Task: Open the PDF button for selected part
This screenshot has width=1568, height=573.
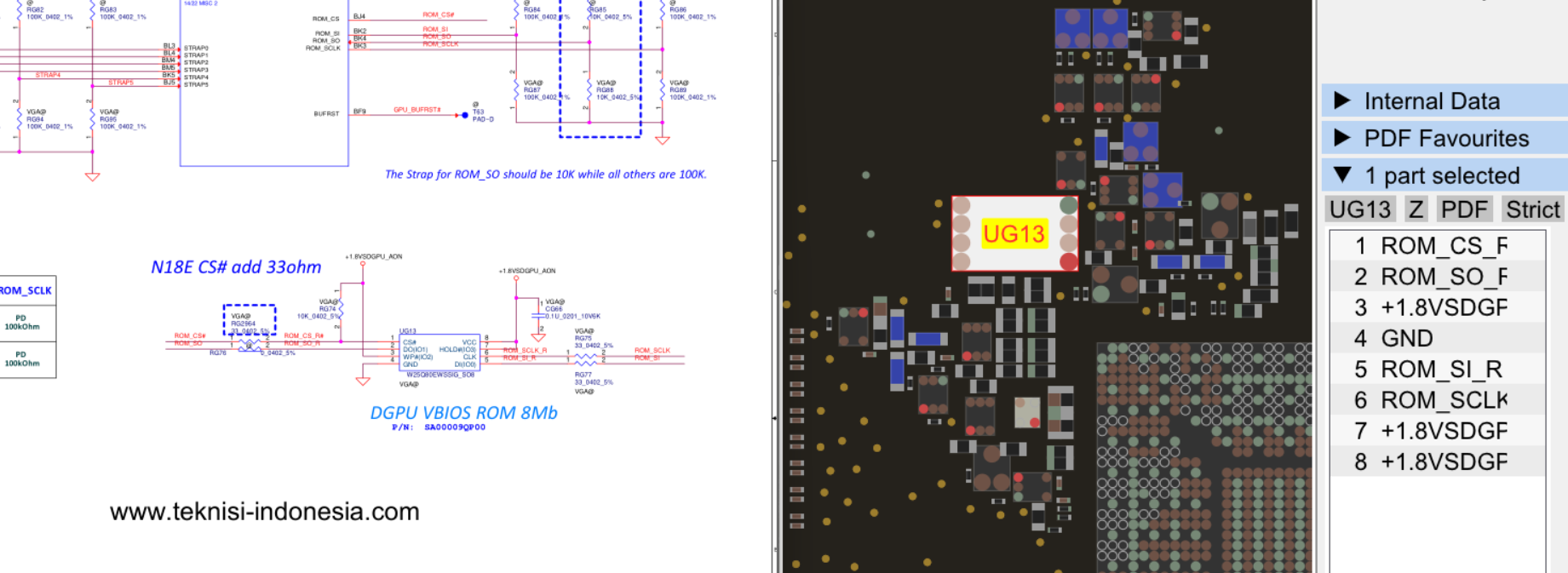Action: tap(1464, 209)
